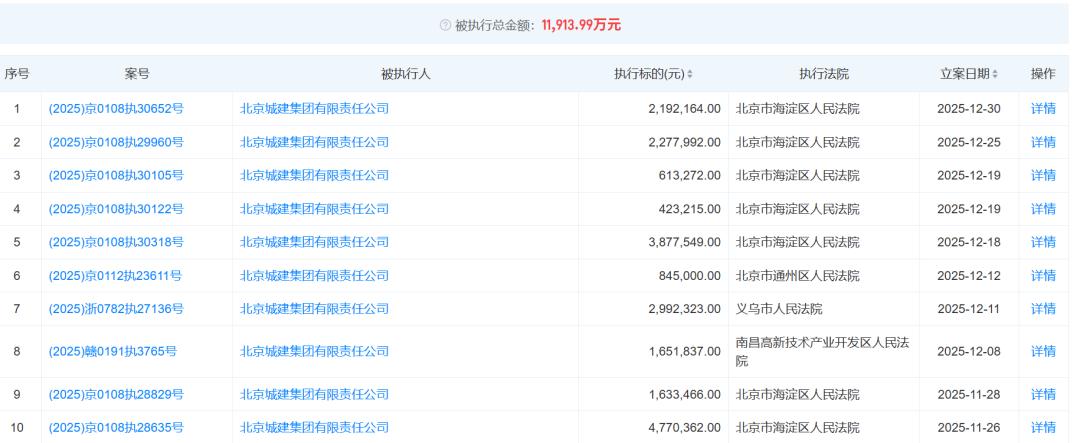1080x443 pixels.
Task: Click 北京城建集团有限责任公司 in row 8
Action: tap(314, 351)
